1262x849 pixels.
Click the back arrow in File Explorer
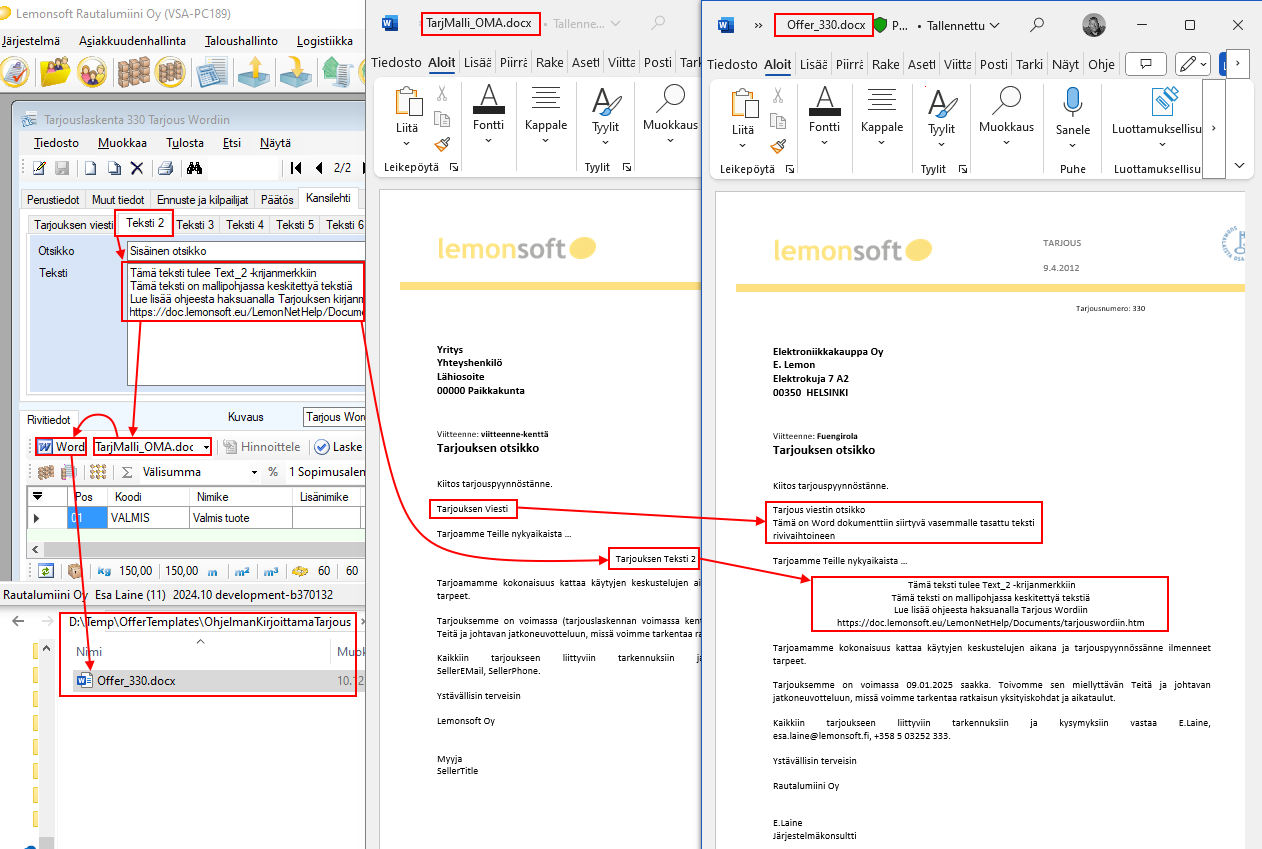point(18,621)
